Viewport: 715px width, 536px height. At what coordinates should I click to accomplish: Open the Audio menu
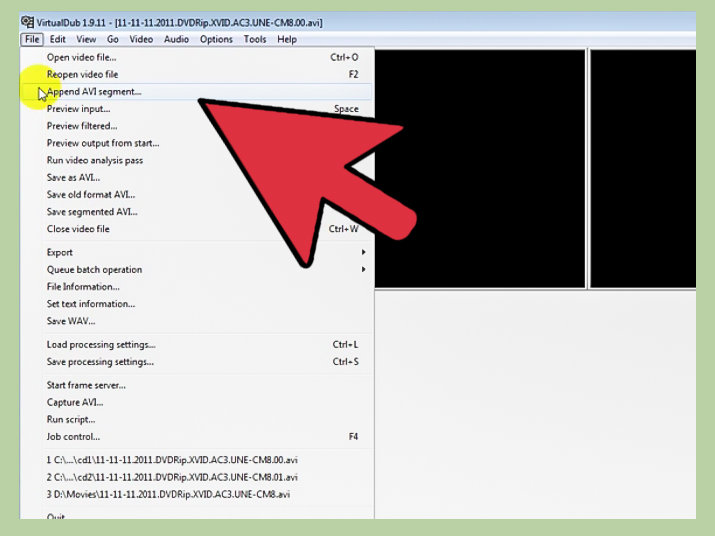pyautogui.click(x=176, y=40)
